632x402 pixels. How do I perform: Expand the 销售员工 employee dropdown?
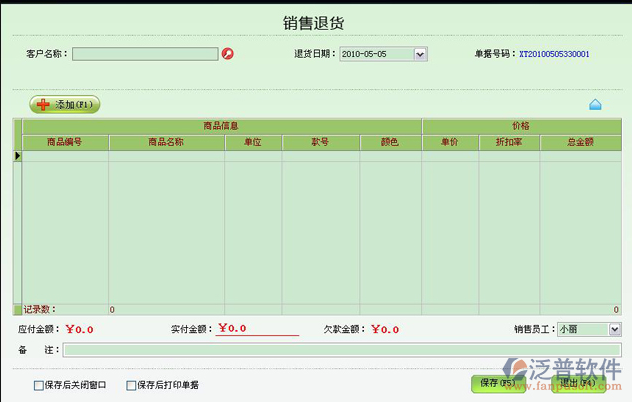(x=614, y=328)
